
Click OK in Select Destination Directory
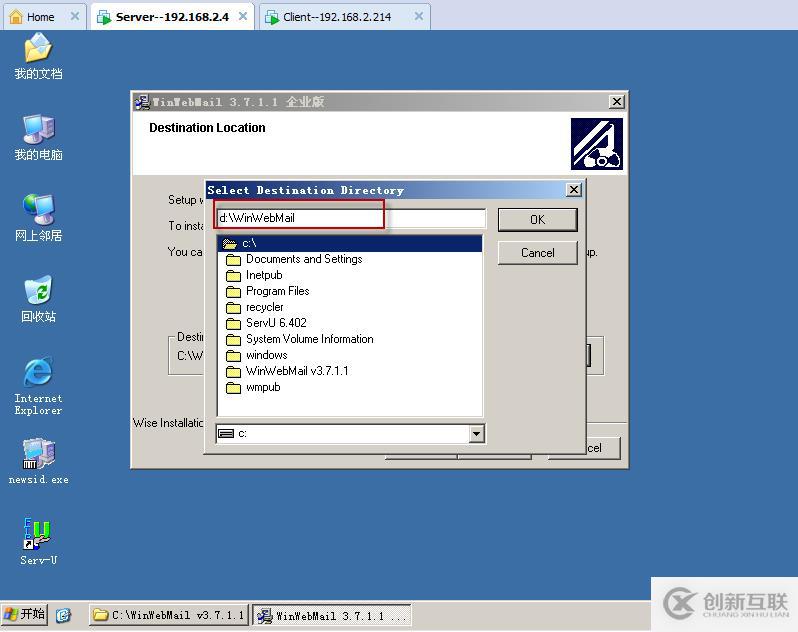pos(537,220)
